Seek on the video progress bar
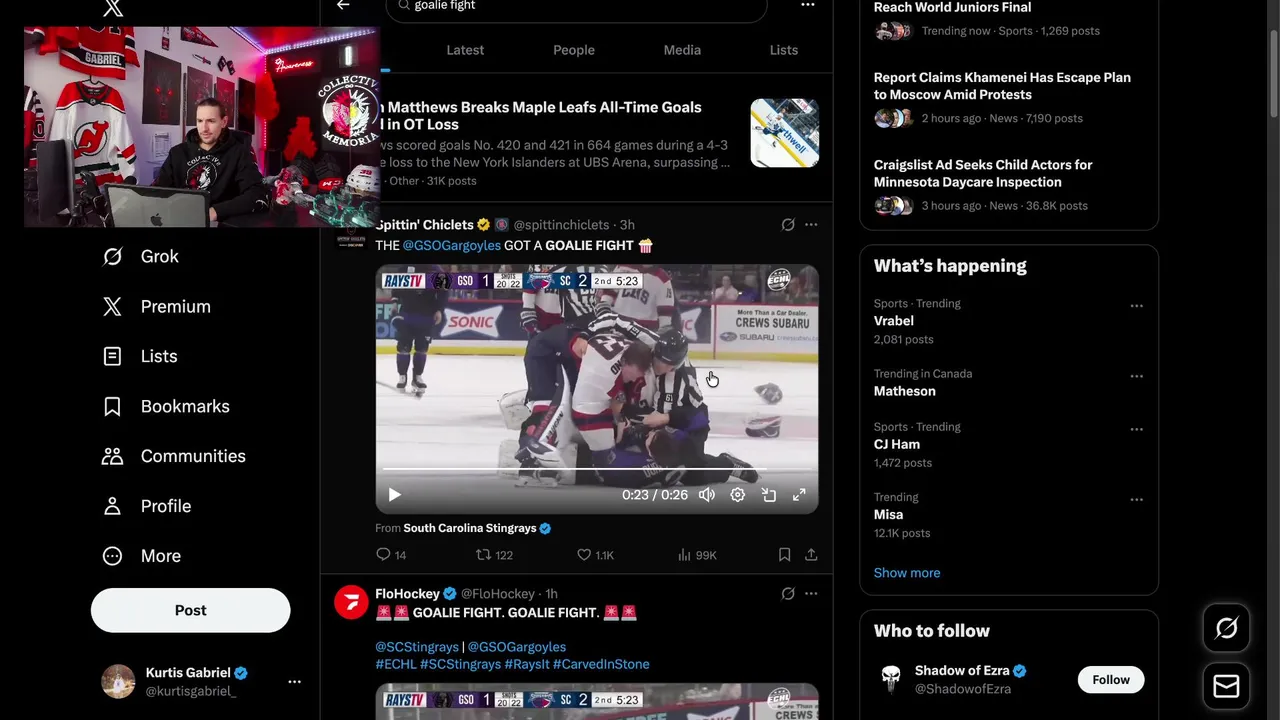1280x720 pixels. click(597, 469)
